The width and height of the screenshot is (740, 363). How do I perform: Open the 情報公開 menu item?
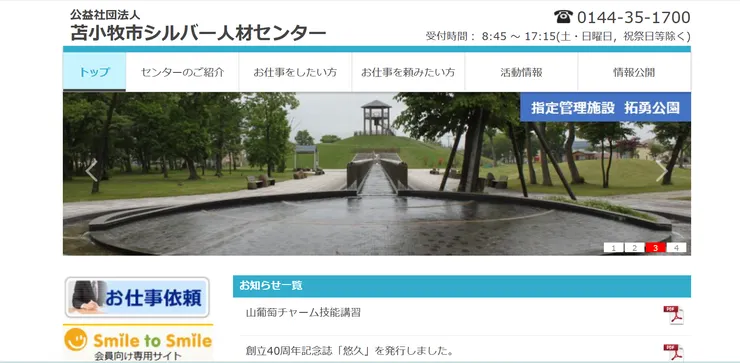coord(634,72)
